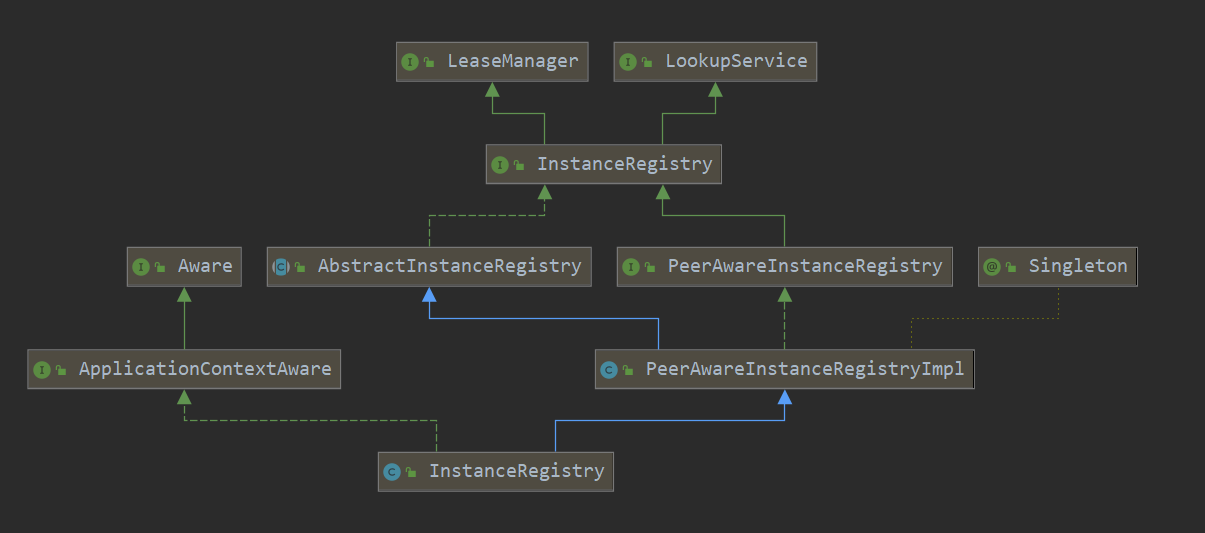Click the interface icon on LeaseManager
Image resolution: width=1205 pixels, height=533 pixels.
click(x=409, y=62)
